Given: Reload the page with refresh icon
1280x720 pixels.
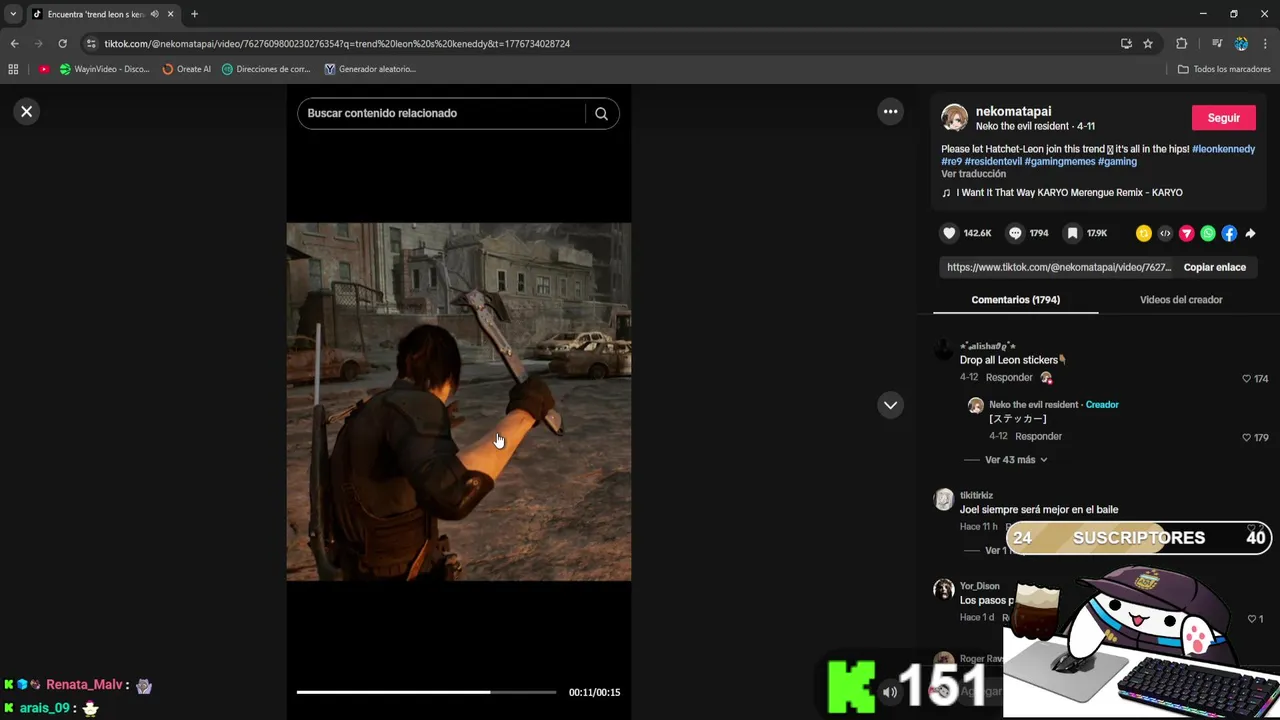Looking at the screenshot, I should (62, 44).
